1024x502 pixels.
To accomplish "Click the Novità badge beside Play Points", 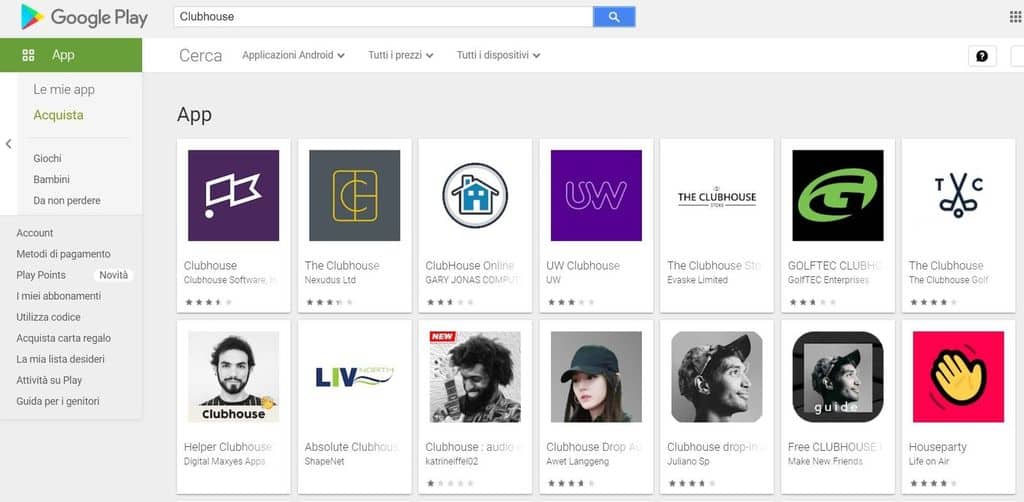I will (114, 275).
